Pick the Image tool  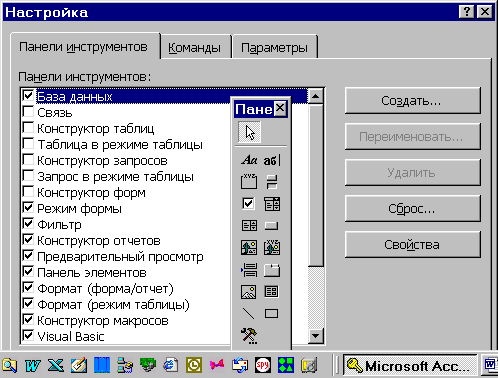249,292
